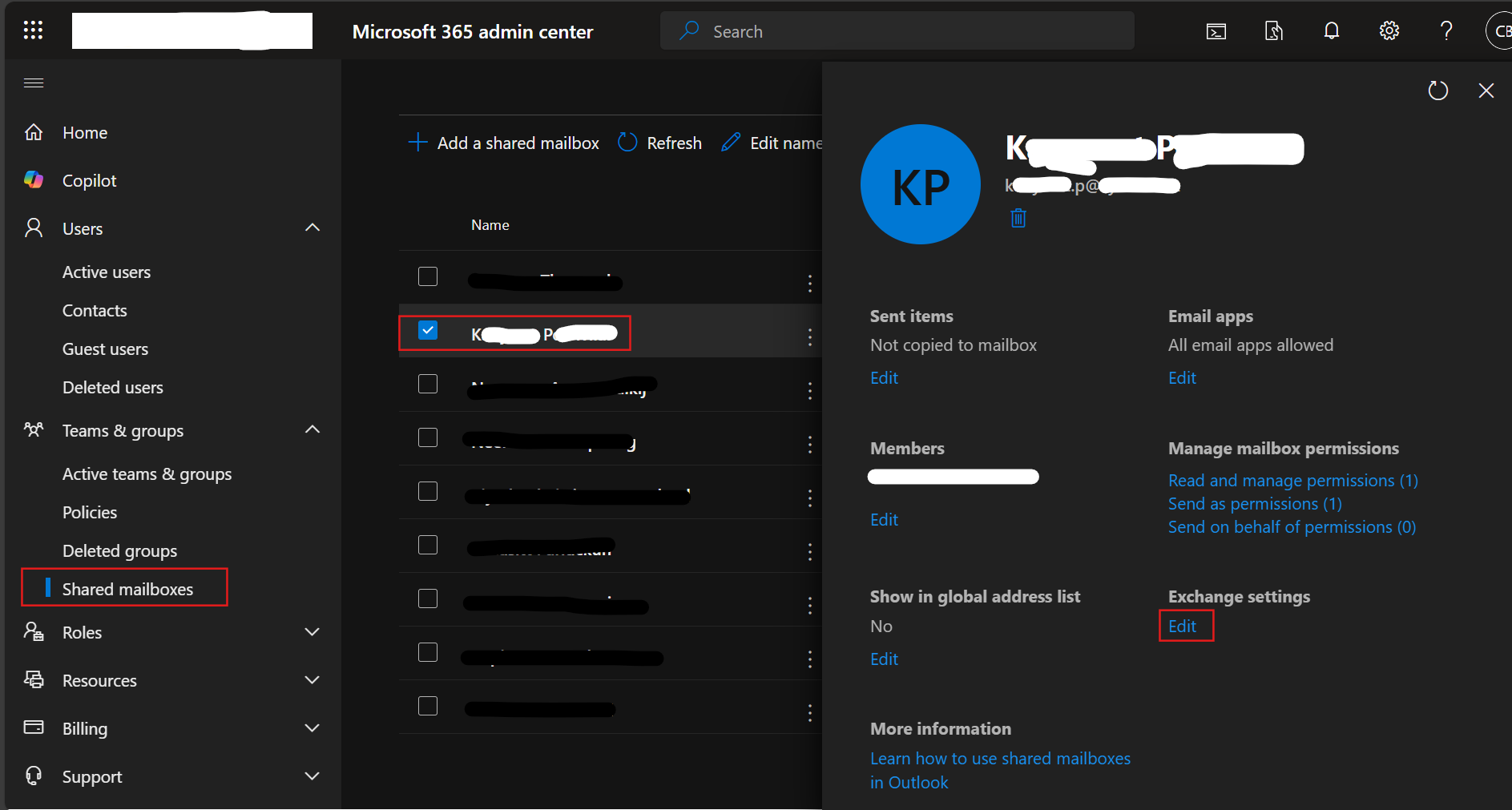
Task: Tick the first mailbox row checkbox
Action: [x=428, y=276]
